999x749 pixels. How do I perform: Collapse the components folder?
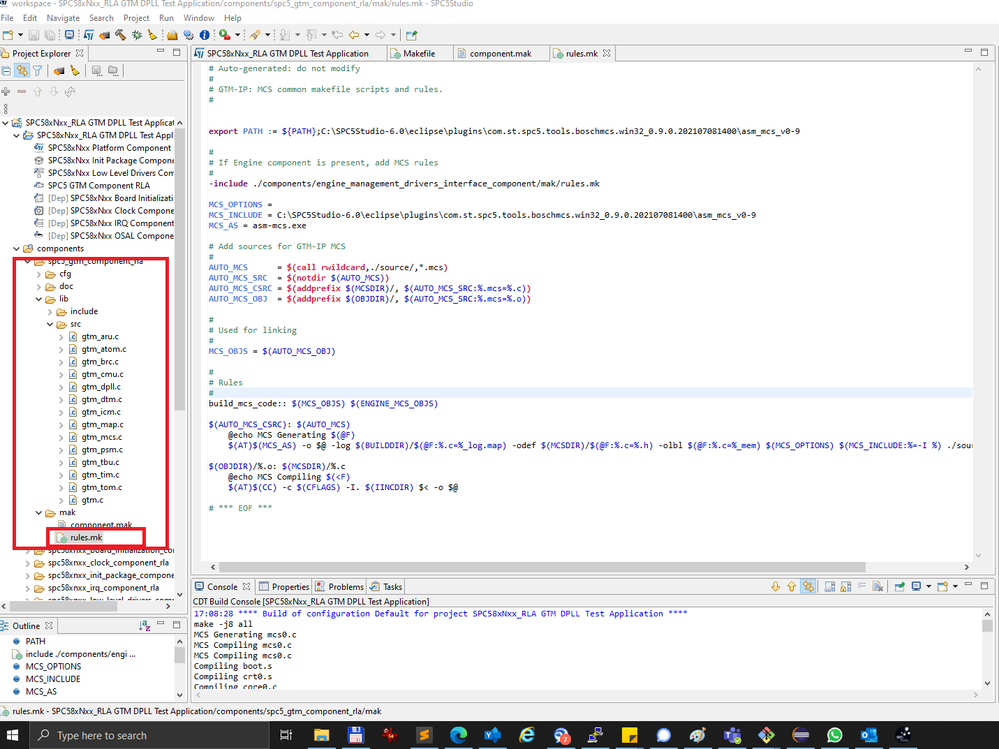pyautogui.click(x=17, y=248)
